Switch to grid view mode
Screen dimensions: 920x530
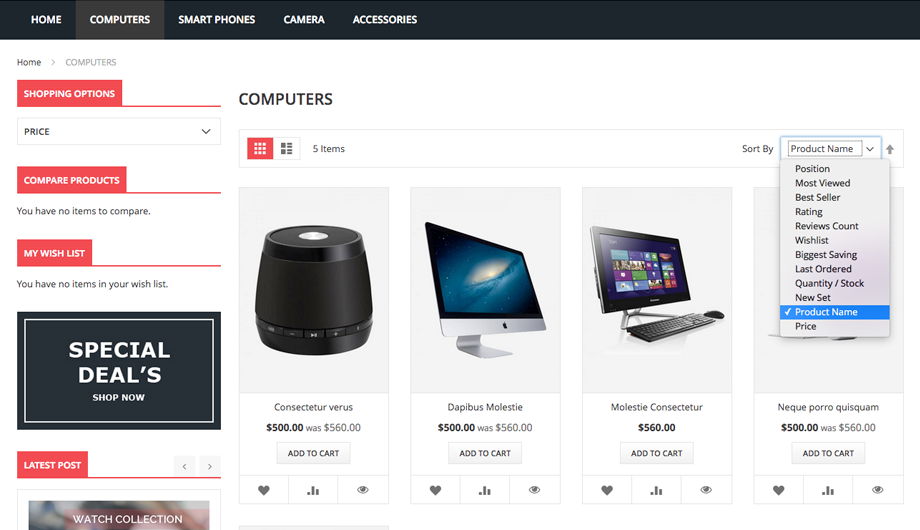(x=260, y=148)
